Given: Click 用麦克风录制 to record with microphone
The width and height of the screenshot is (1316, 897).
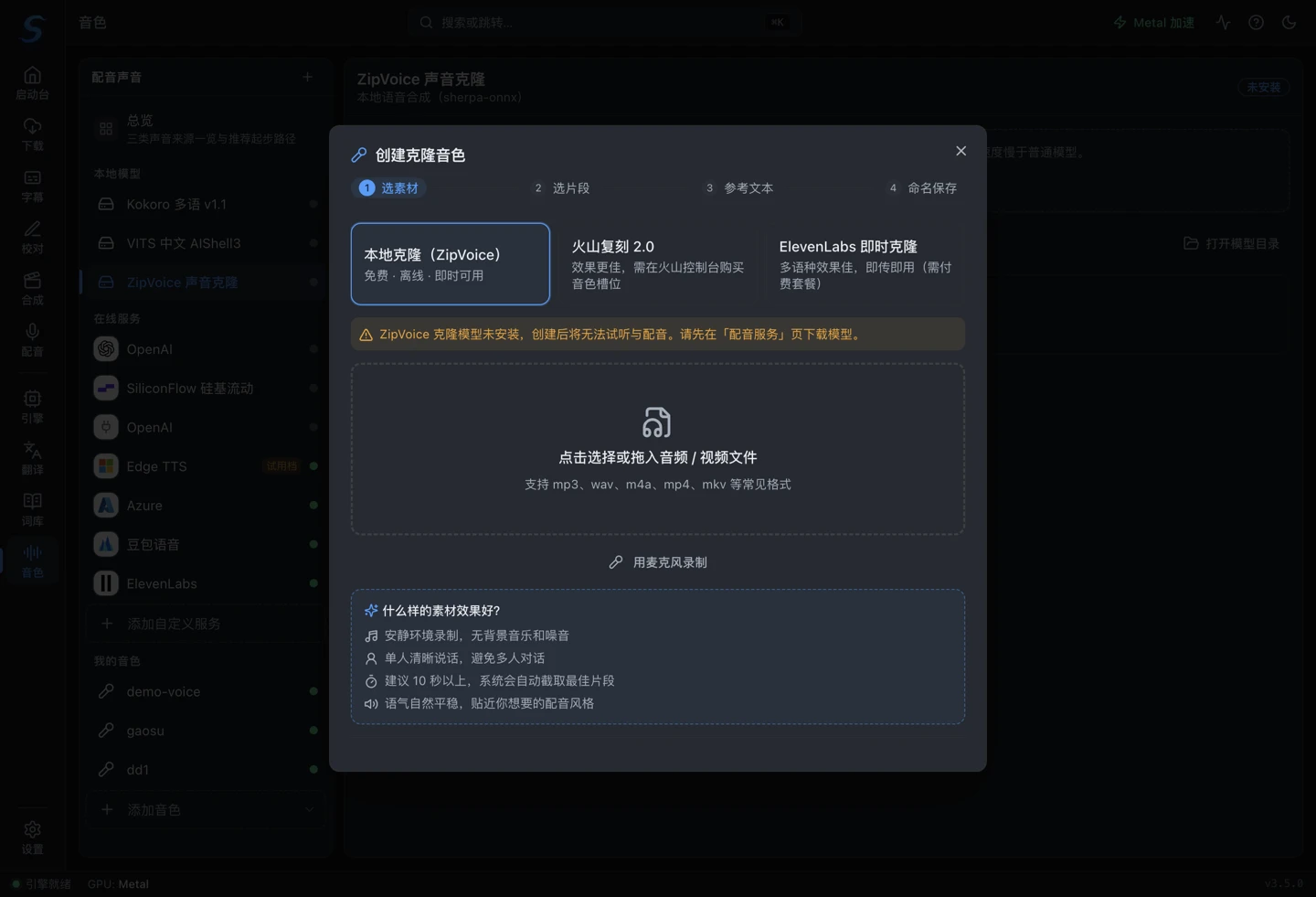Looking at the screenshot, I should [658, 562].
